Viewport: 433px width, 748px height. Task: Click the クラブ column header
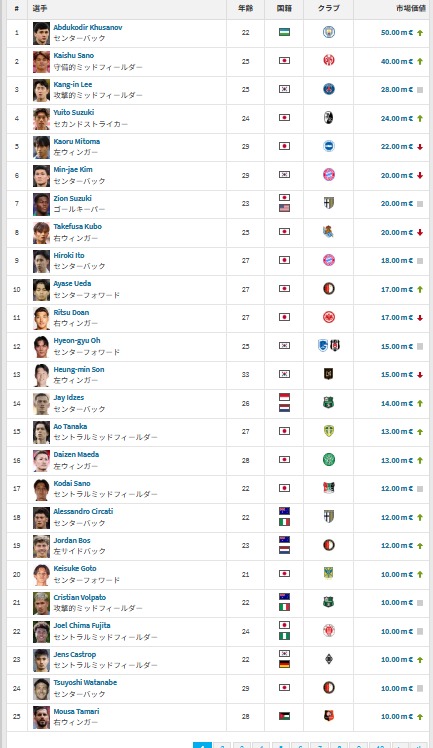pos(329,9)
